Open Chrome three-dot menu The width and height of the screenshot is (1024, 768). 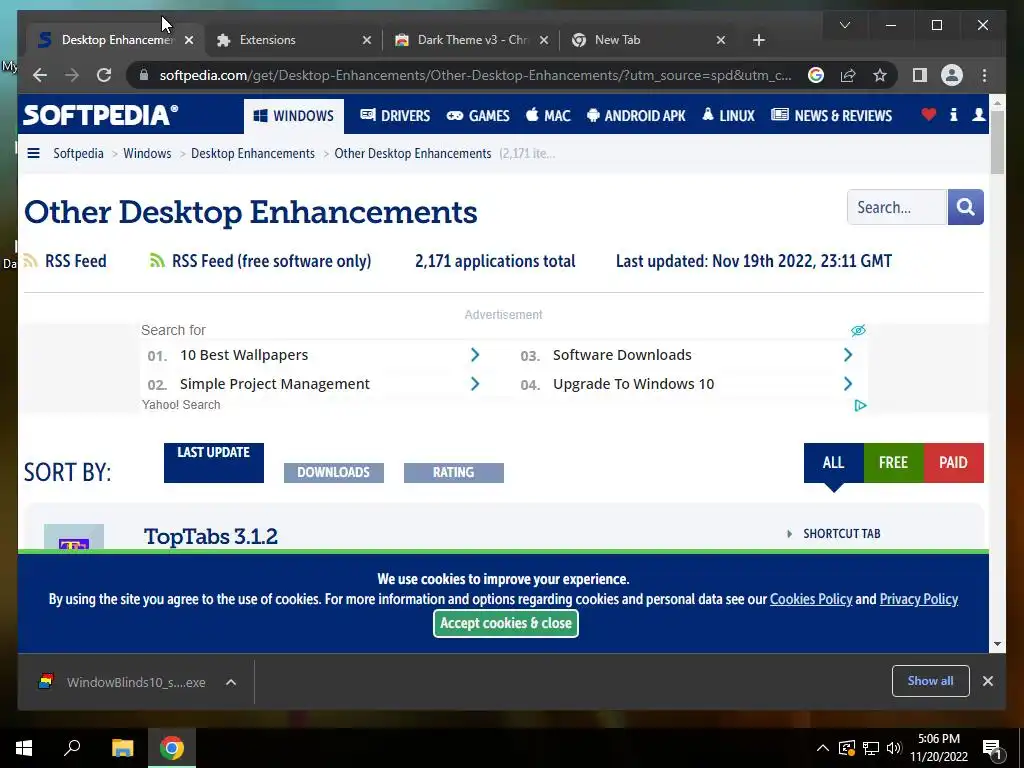(984, 75)
